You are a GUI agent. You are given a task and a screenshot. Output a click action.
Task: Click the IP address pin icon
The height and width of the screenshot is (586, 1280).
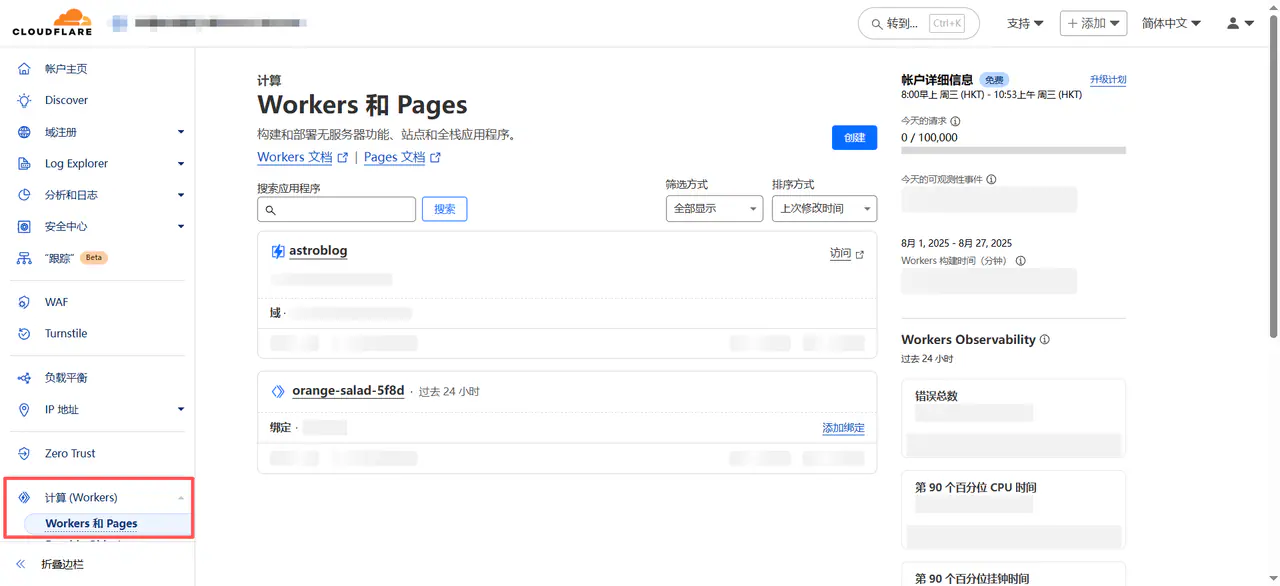click(x=24, y=409)
